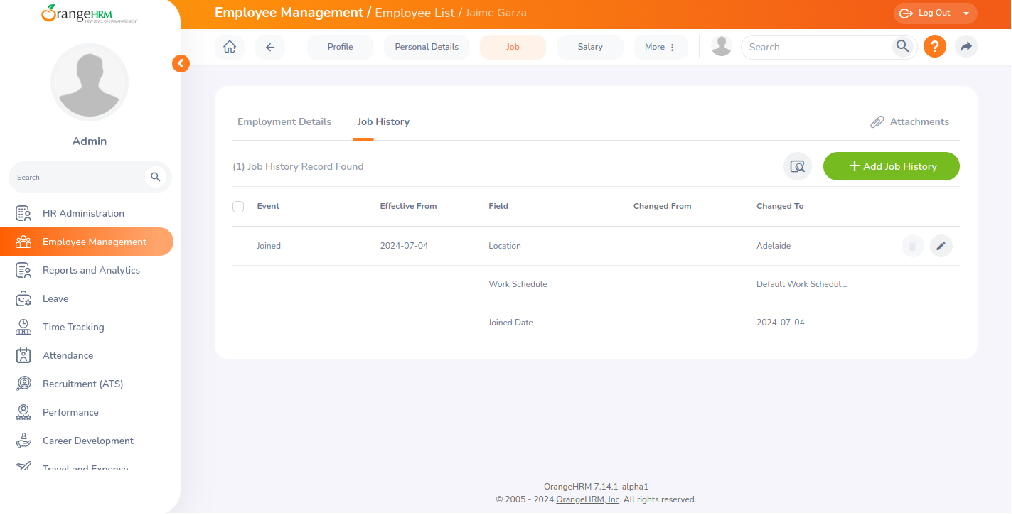This screenshot has height=514, width=1012.
Task: Click the Changed From column header
Action: (662, 206)
